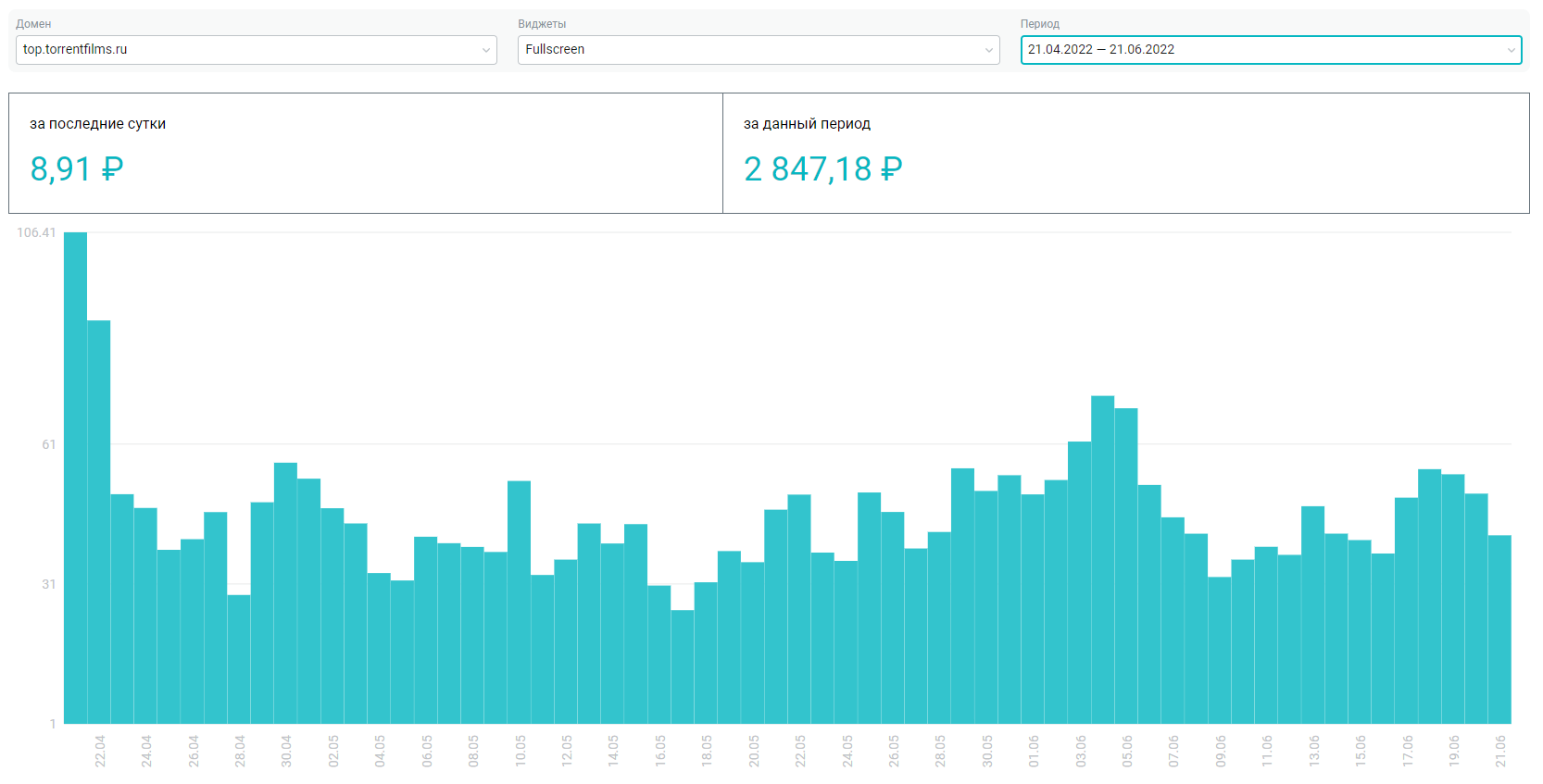The height and width of the screenshot is (784, 1543).
Task: Click the shortest bar for 17.05
Action: tap(683, 666)
